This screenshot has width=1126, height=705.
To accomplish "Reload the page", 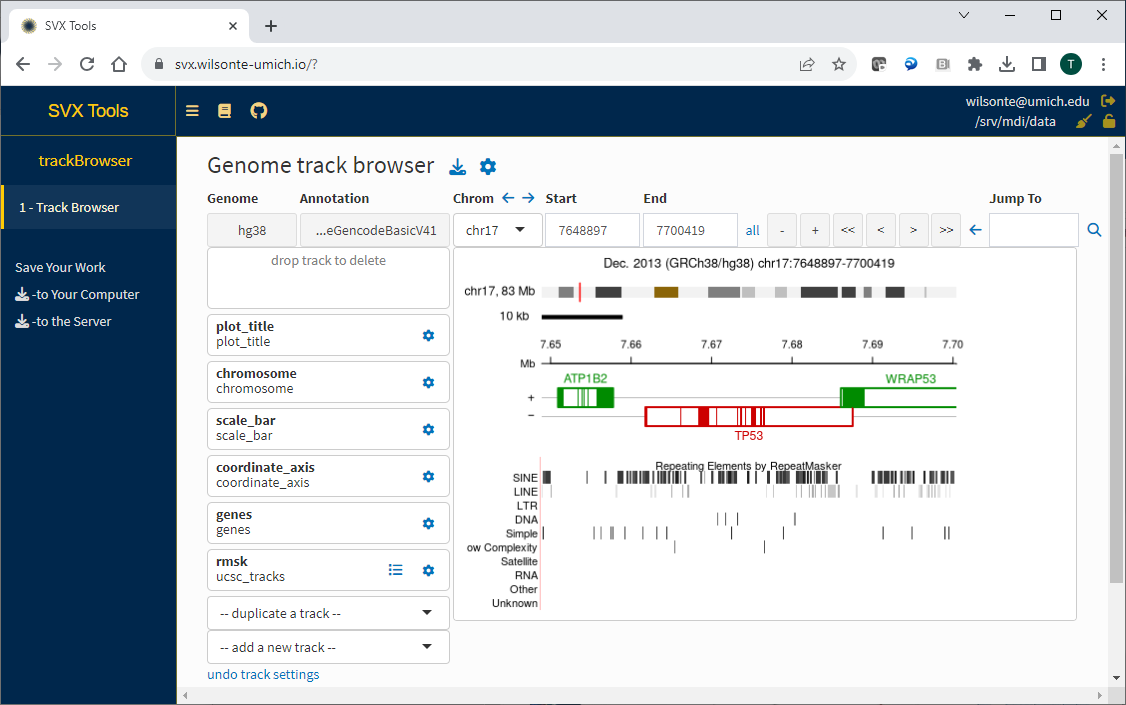I will point(87,65).
